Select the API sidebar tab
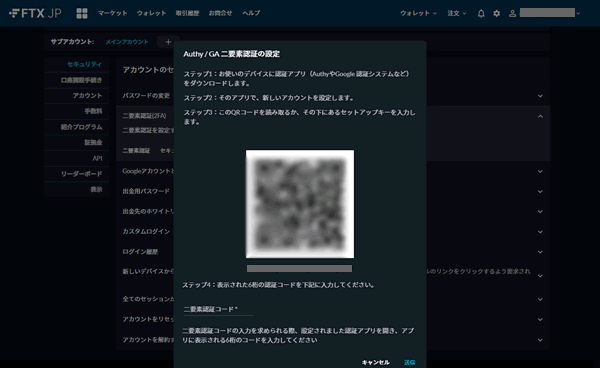This screenshot has height=368, width=600. coord(97,158)
